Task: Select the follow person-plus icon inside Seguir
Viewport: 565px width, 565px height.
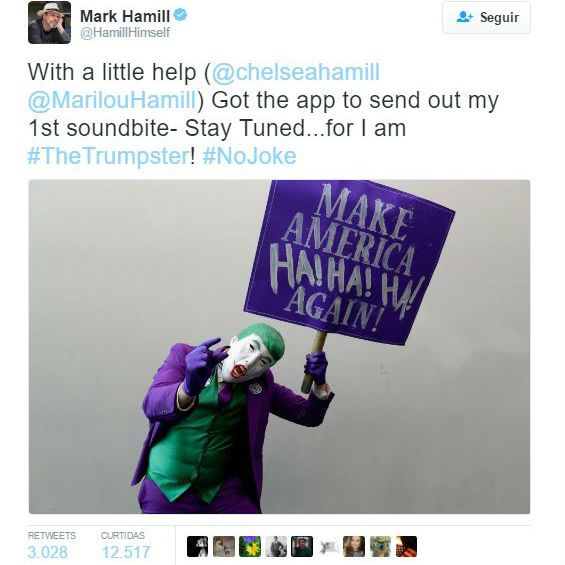Action: pos(464,17)
